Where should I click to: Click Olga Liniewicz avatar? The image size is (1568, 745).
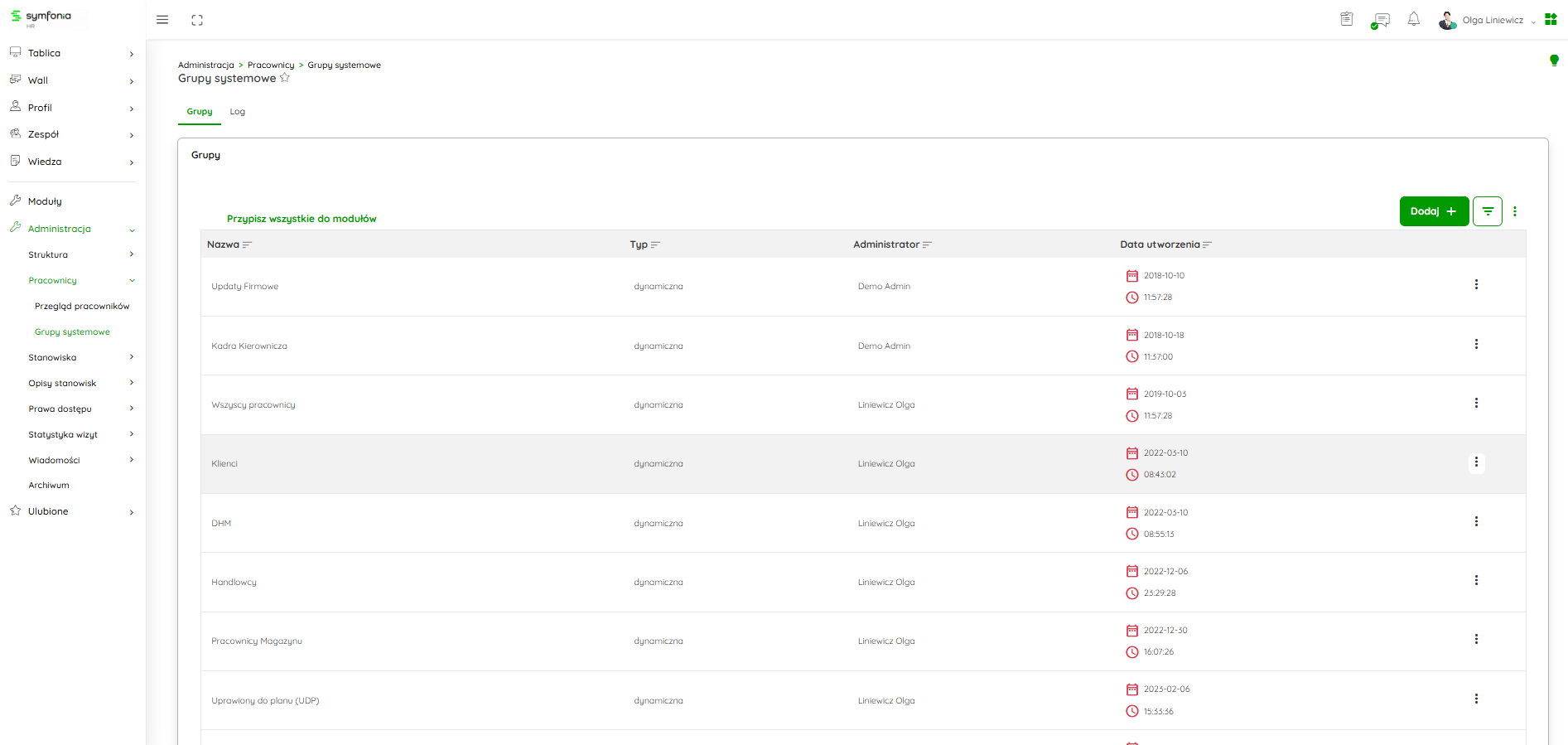[1447, 20]
